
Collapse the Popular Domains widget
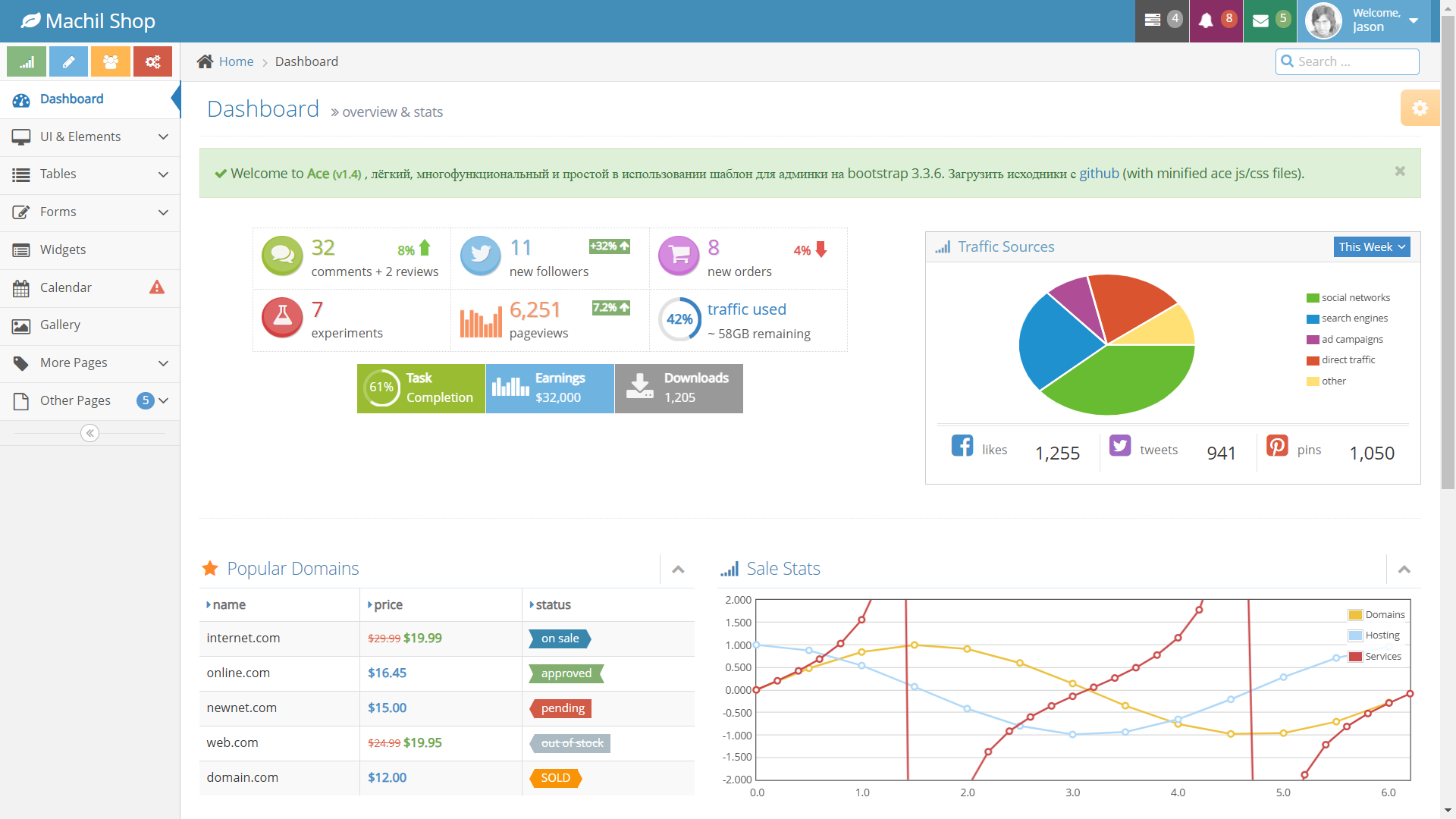point(678,570)
